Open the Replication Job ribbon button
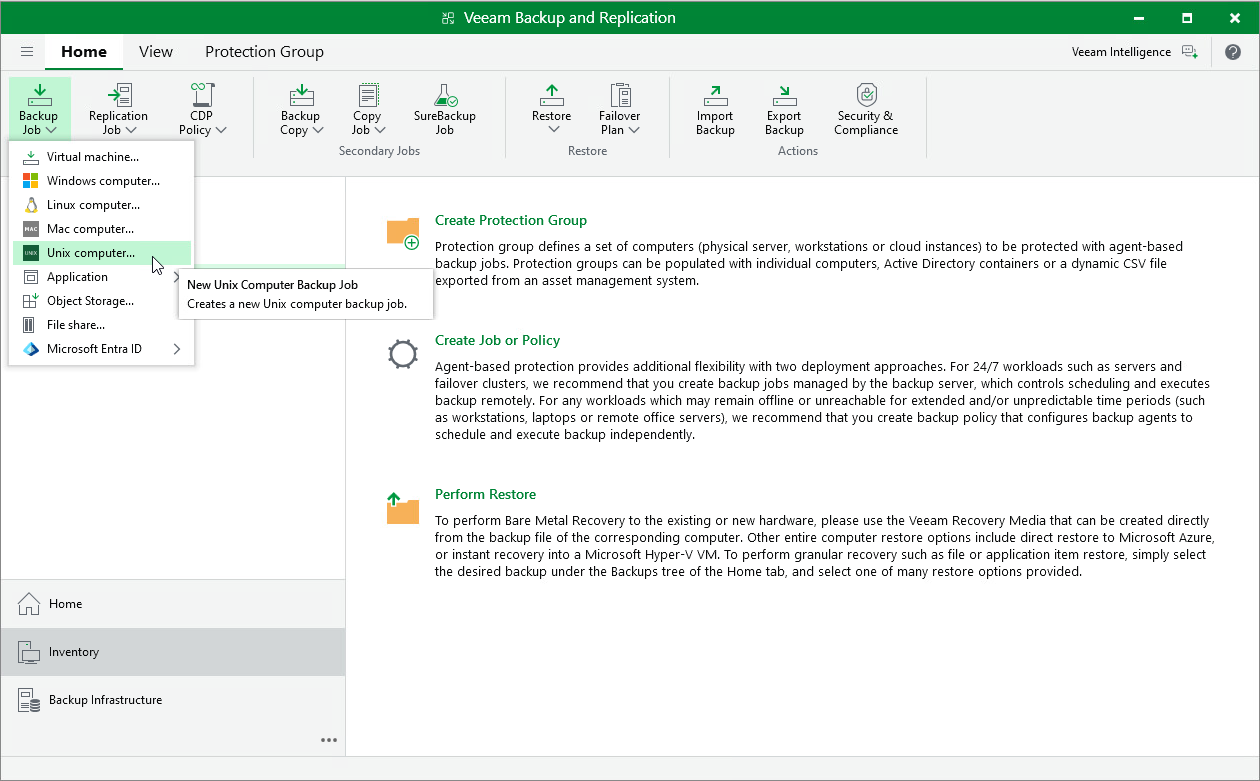This screenshot has height=781, width=1260. 118,109
